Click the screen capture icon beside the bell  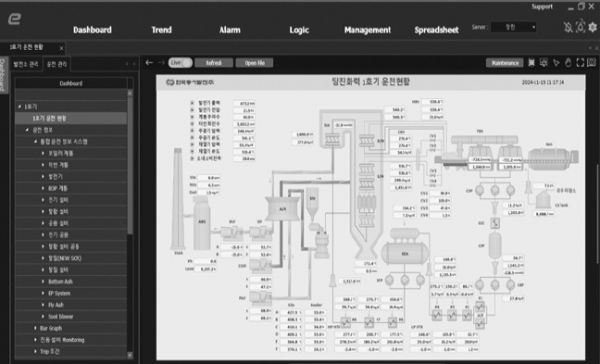pyautogui.click(x=580, y=27)
